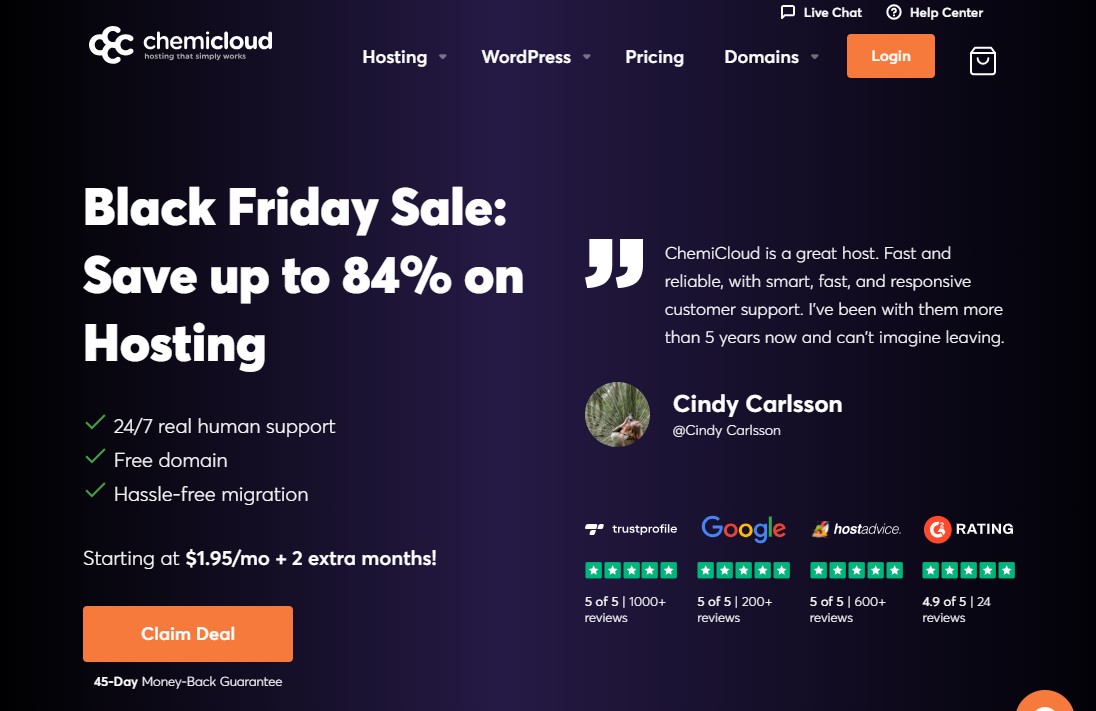This screenshot has height=711, width=1096.
Task: Click the HostAdvice 600+ reviews link
Action: click(846, 609)
